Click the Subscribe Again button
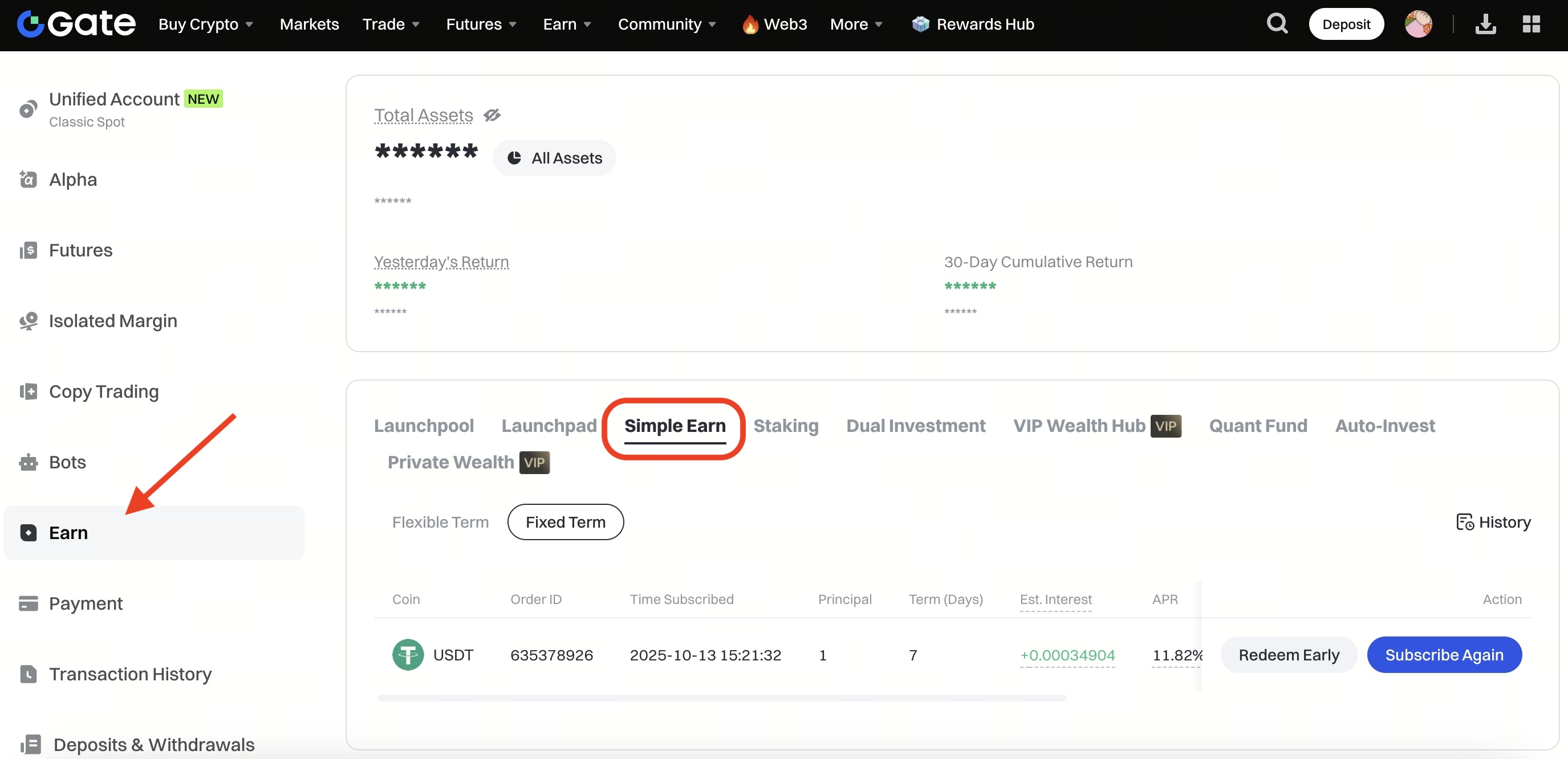The image size is (1568, 759). [x=1444, y=655]
